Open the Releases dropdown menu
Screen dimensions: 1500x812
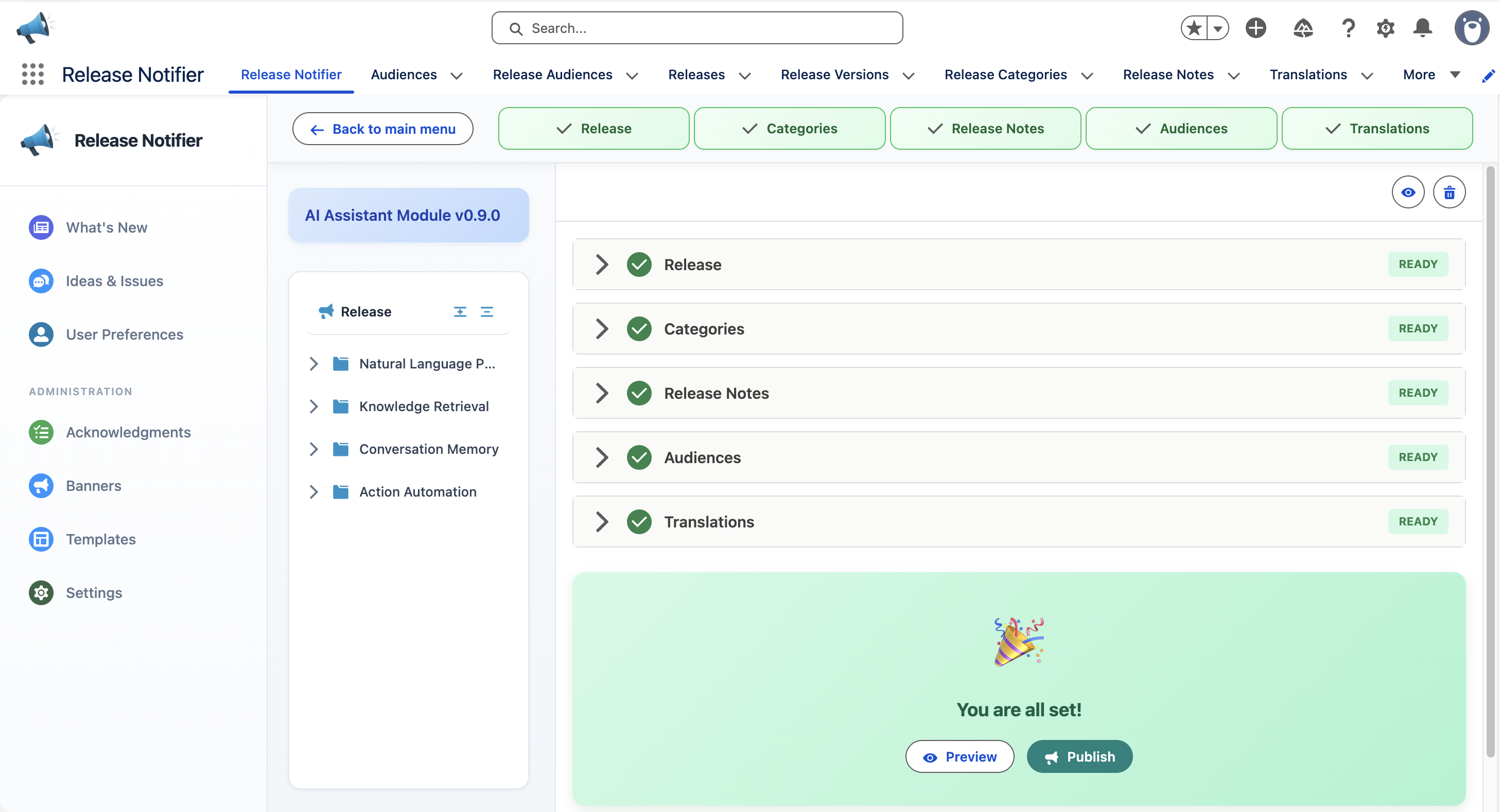coord(709,75)
